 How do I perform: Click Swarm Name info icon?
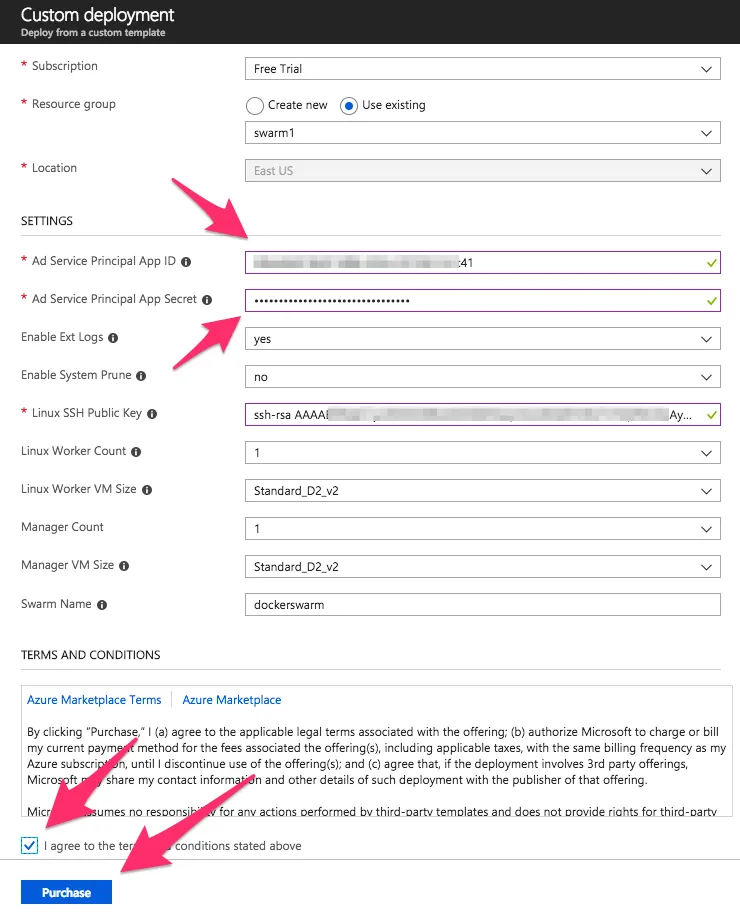point(102,605)
